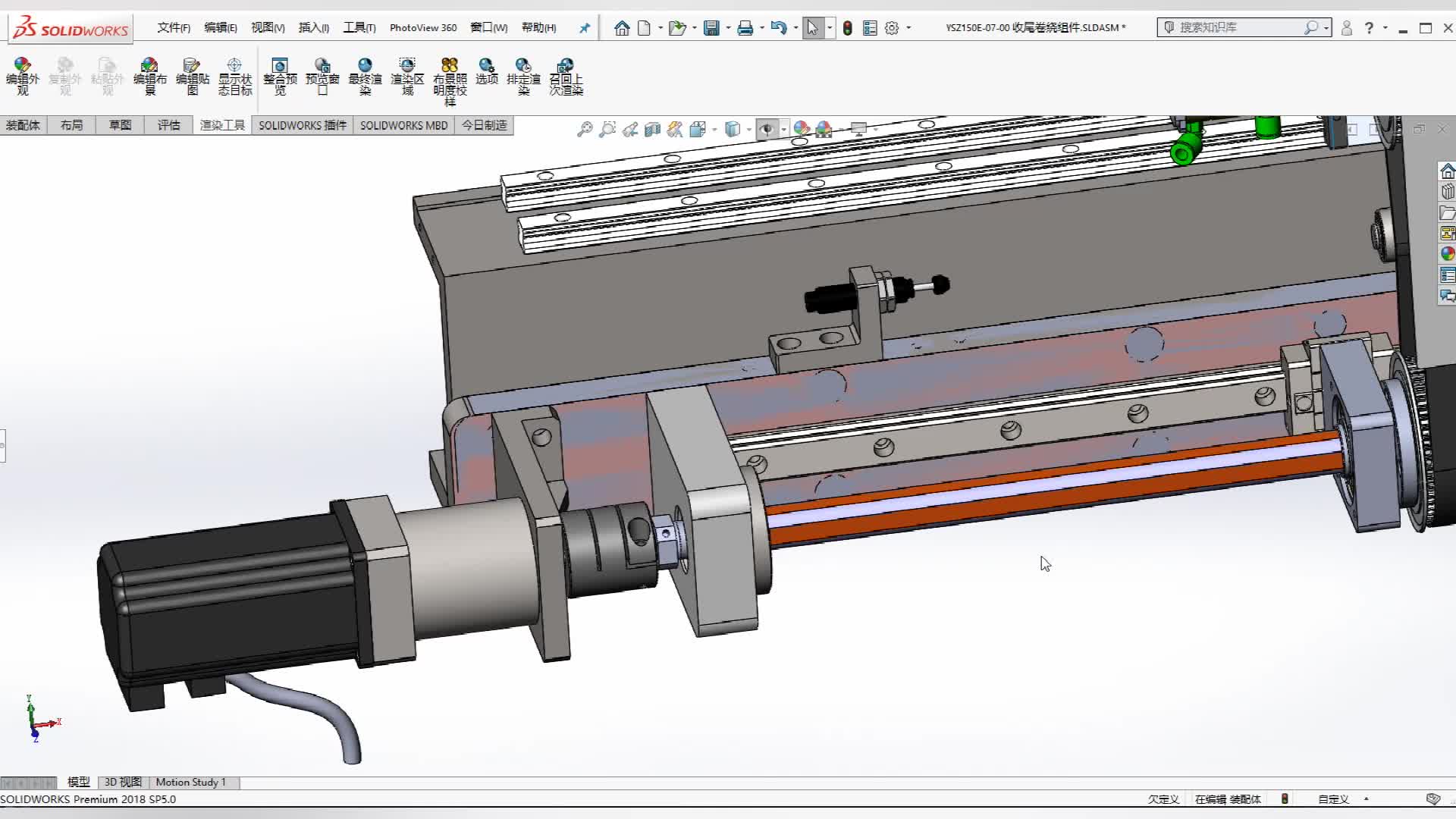Toggle hide/show items eye icon
Screen dimensions: 1456x819
767,130
